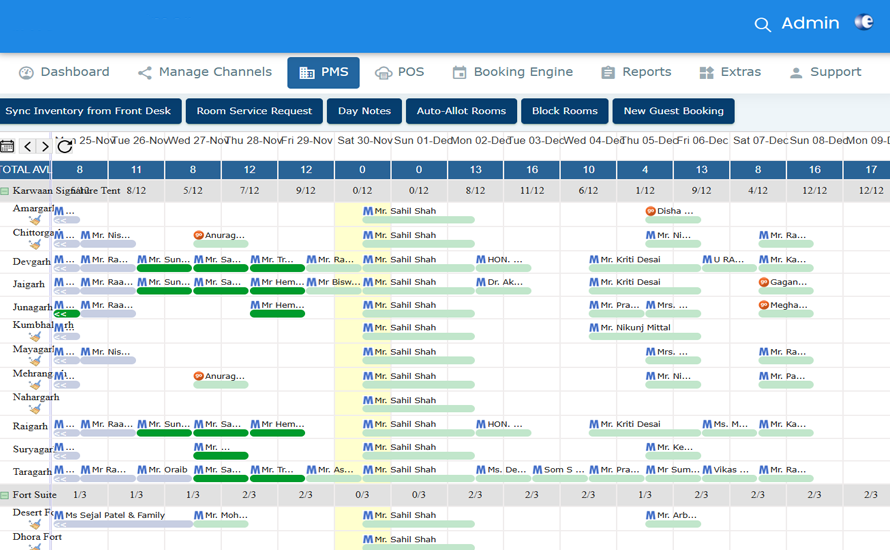
Task: Advance to next dates with right arrow
Action: coord(45,146)
